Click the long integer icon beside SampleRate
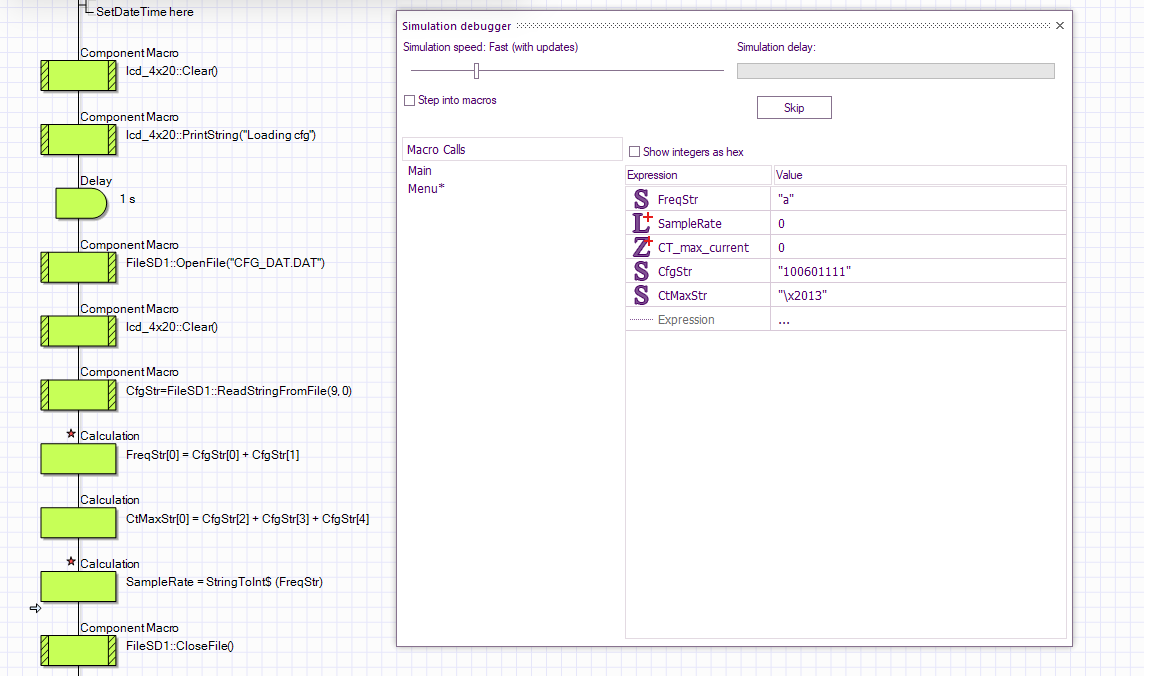This screenshot has height=676, width=1152. [642, 223]
